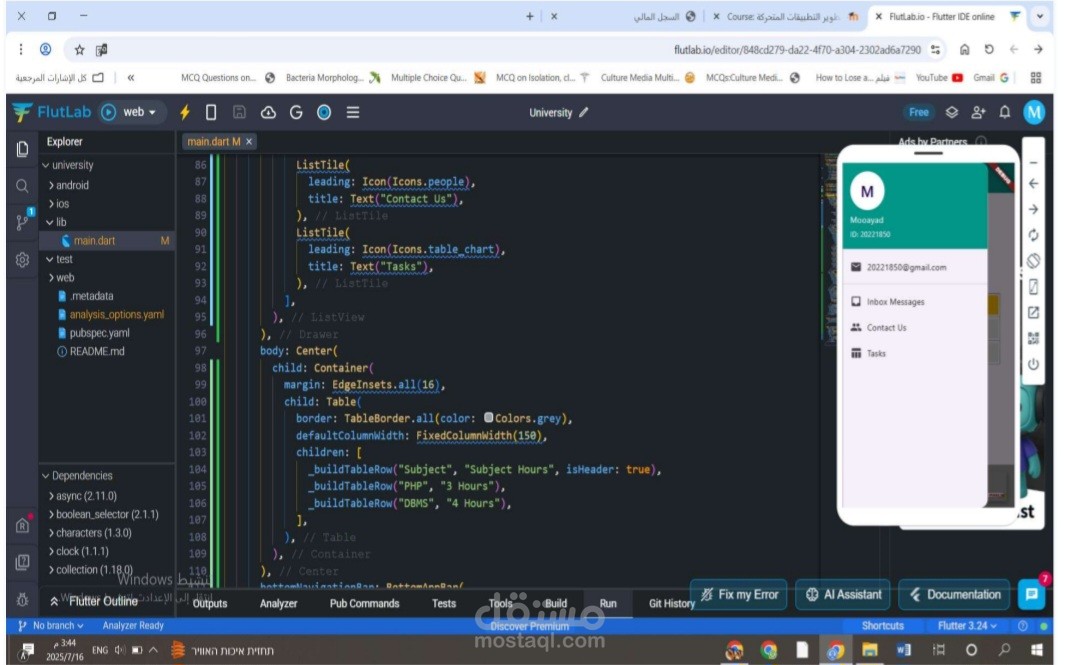Viewport: 1080px width, 665px height.
Task: Click the phone device preview icon in toolbar
Action: click(x=211, y=112)
